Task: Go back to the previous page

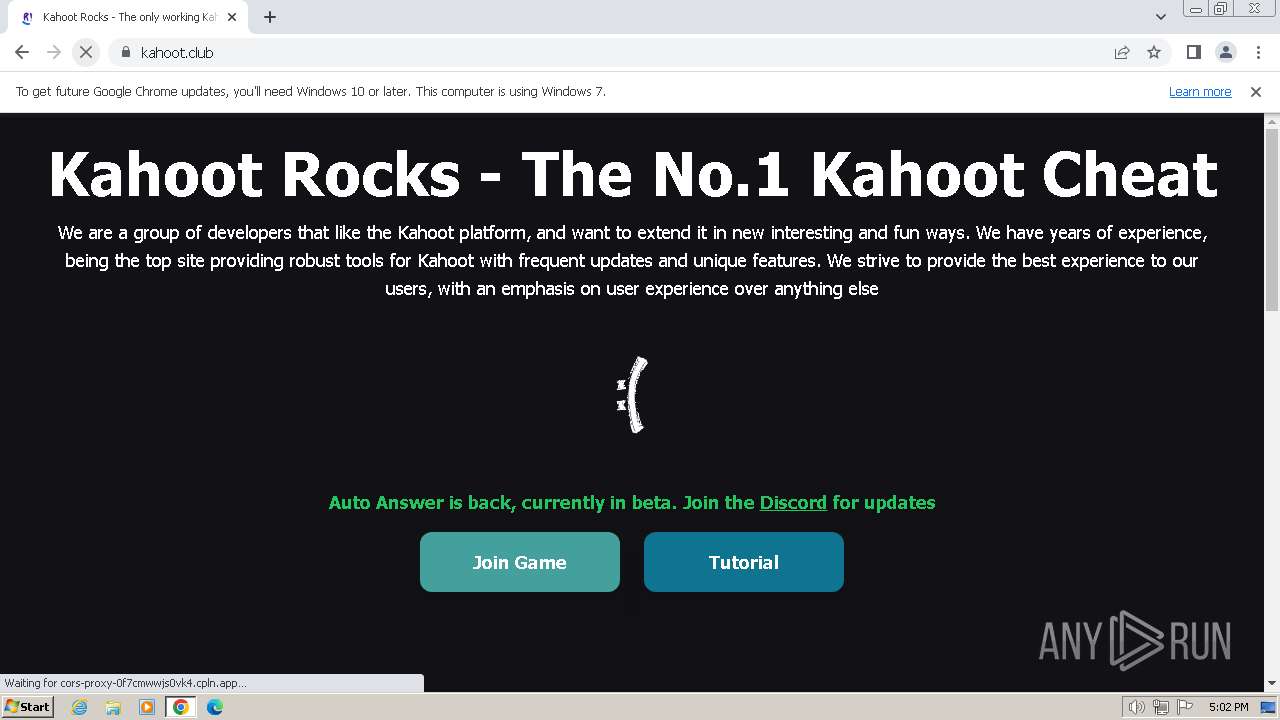Action: point(22,52)
